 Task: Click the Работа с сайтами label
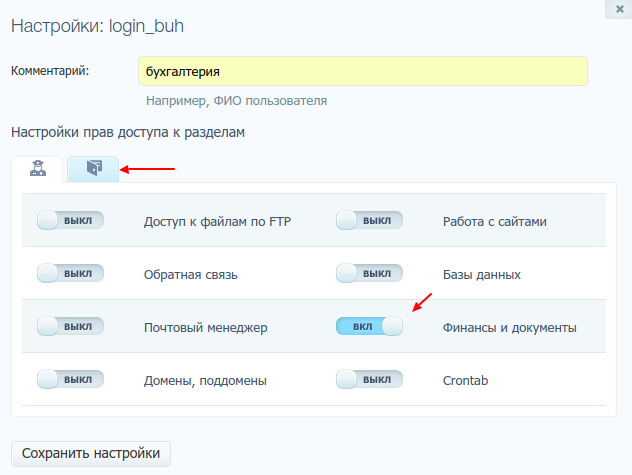pos(494,221)
